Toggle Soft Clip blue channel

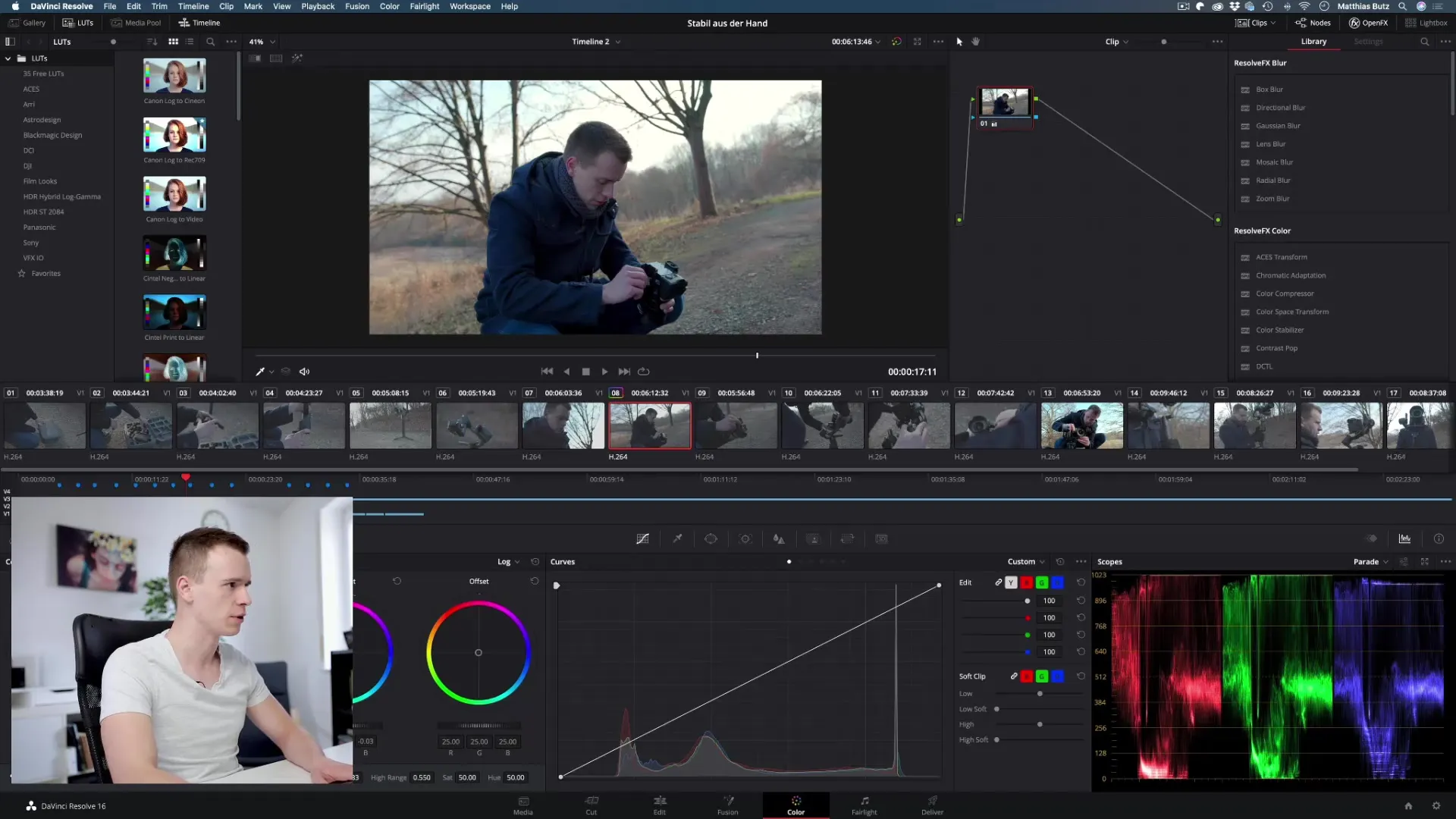1058,676
